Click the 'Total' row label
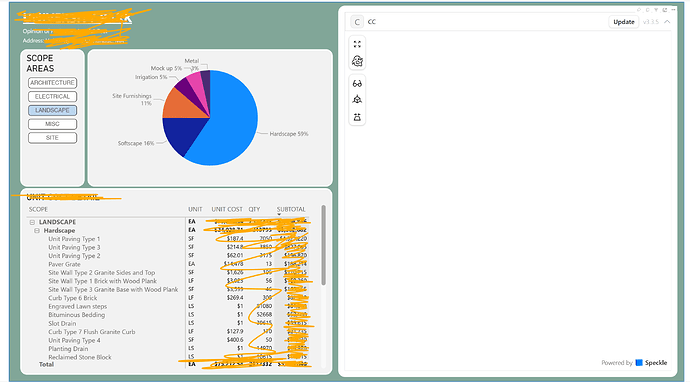Screen dimensions: 690x382 (46, 364)
